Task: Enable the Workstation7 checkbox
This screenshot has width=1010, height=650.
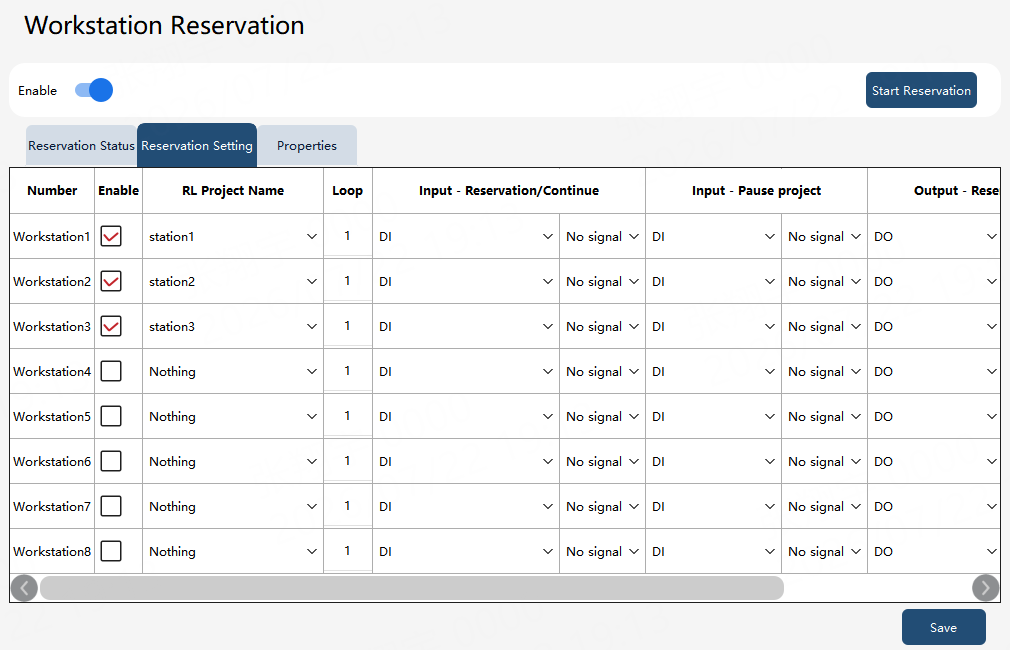Action: pyautogui.click(x=111, y=506)
